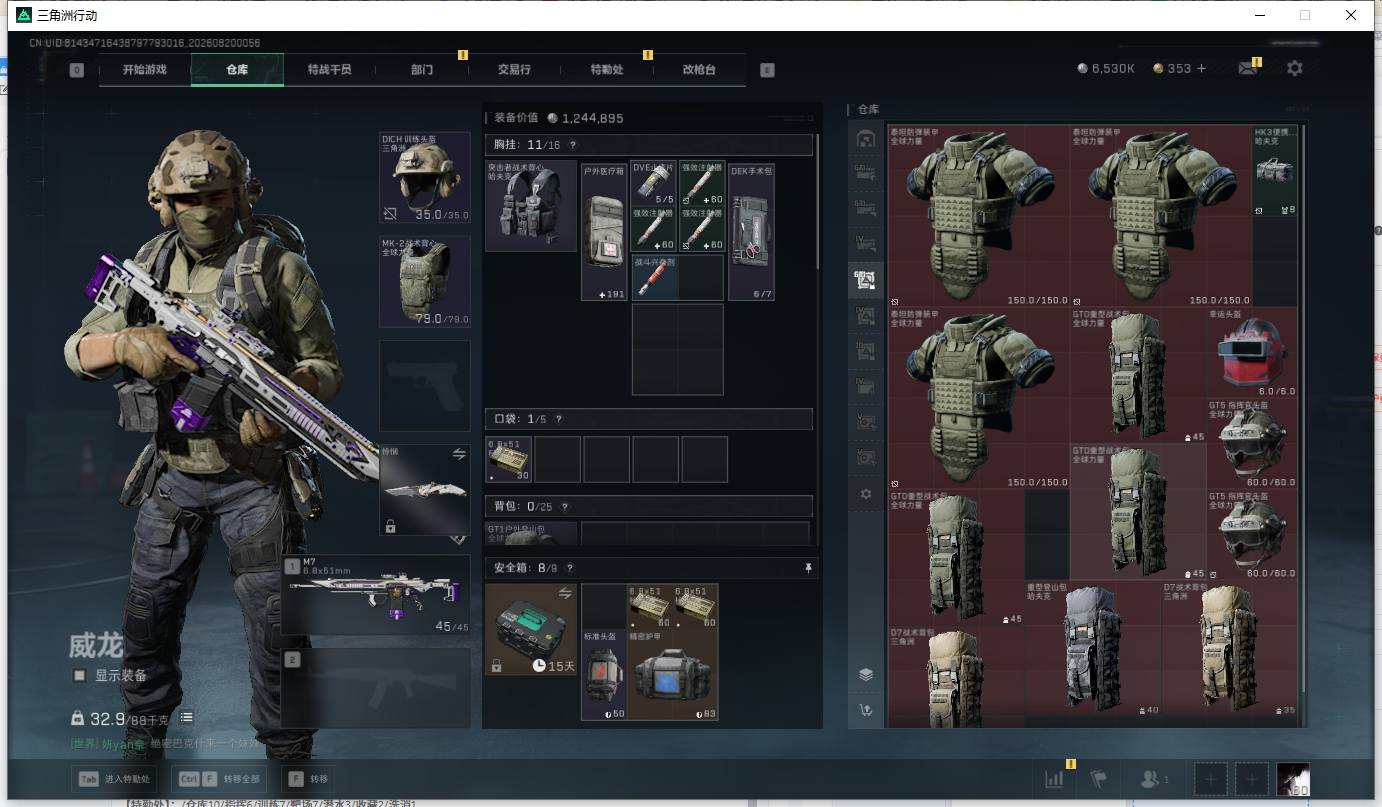Open the 开始游戏 tab
This screenshot has height=807, width=1382.
click(144, 70)
